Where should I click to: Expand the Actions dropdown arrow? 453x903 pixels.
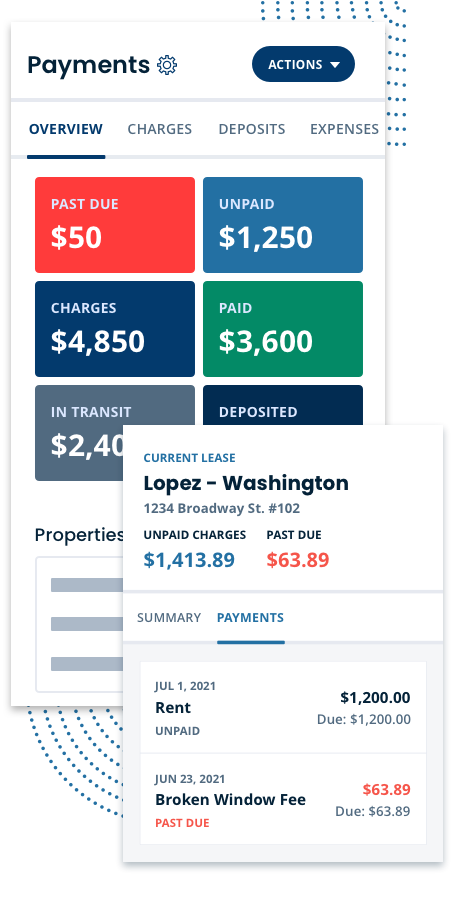coord(335,65)
